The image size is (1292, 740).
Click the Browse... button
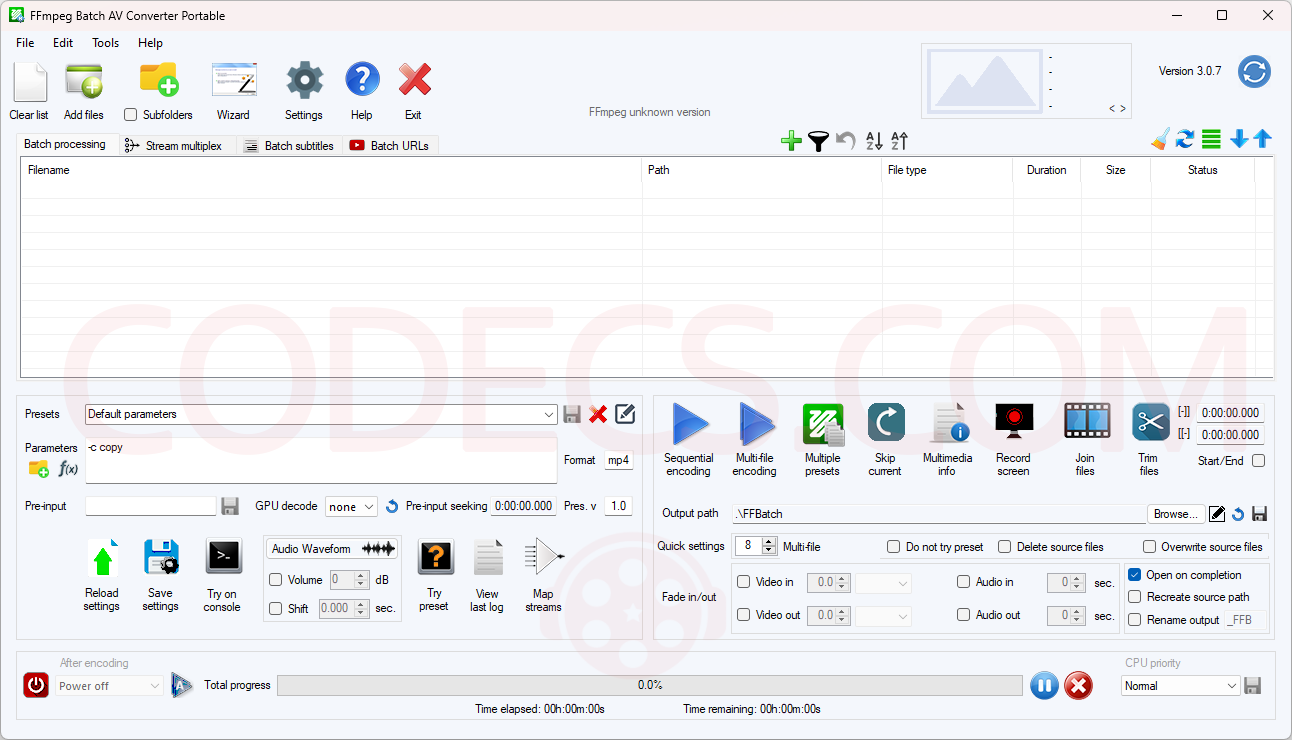point(1175,514)
